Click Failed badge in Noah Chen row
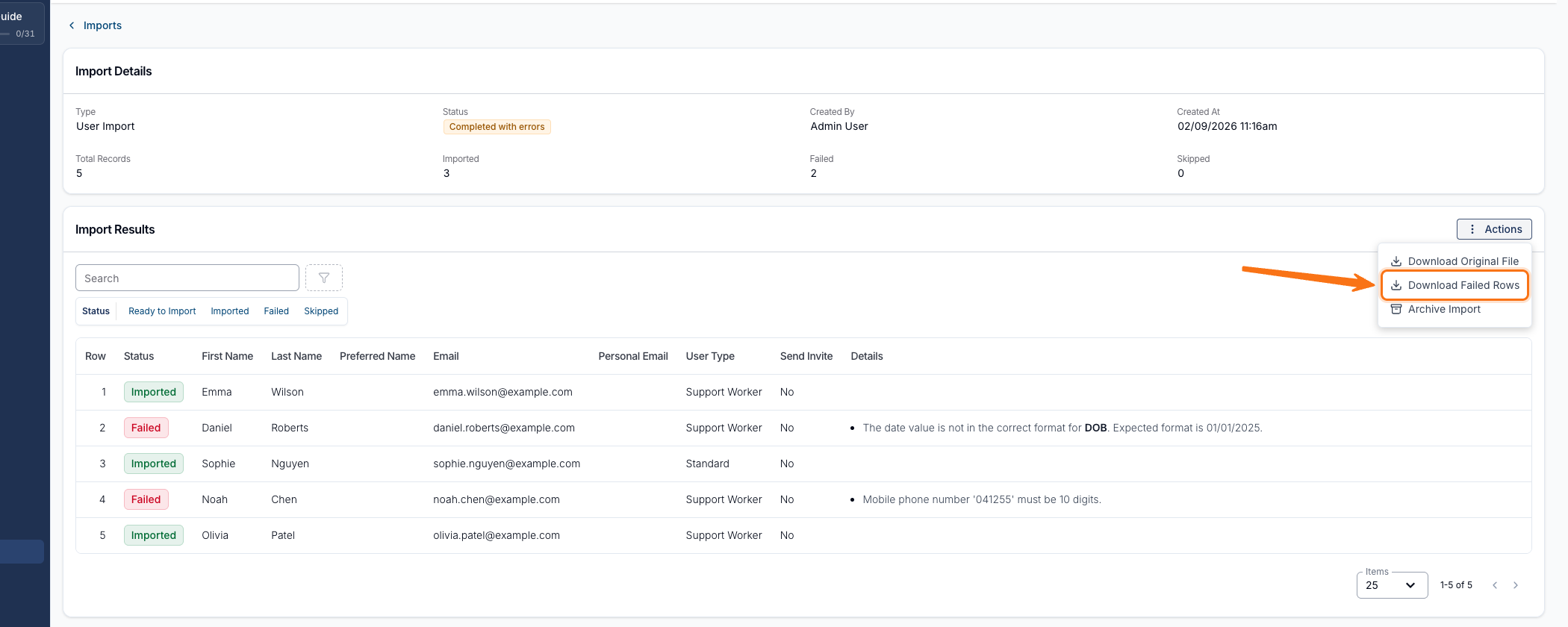Screen dimensions: 1568x627 click(146, 499)
